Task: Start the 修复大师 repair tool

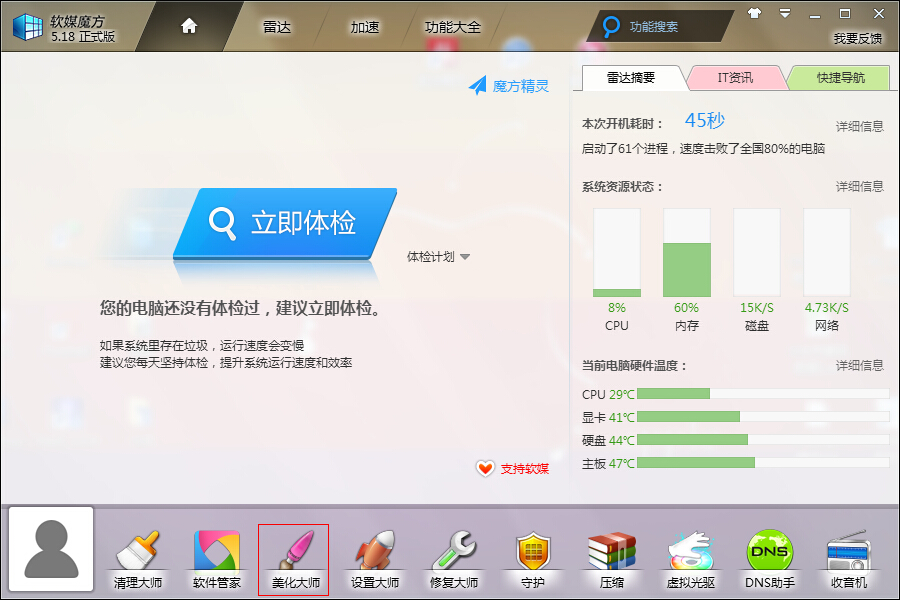Action: (x=452, y=552)
